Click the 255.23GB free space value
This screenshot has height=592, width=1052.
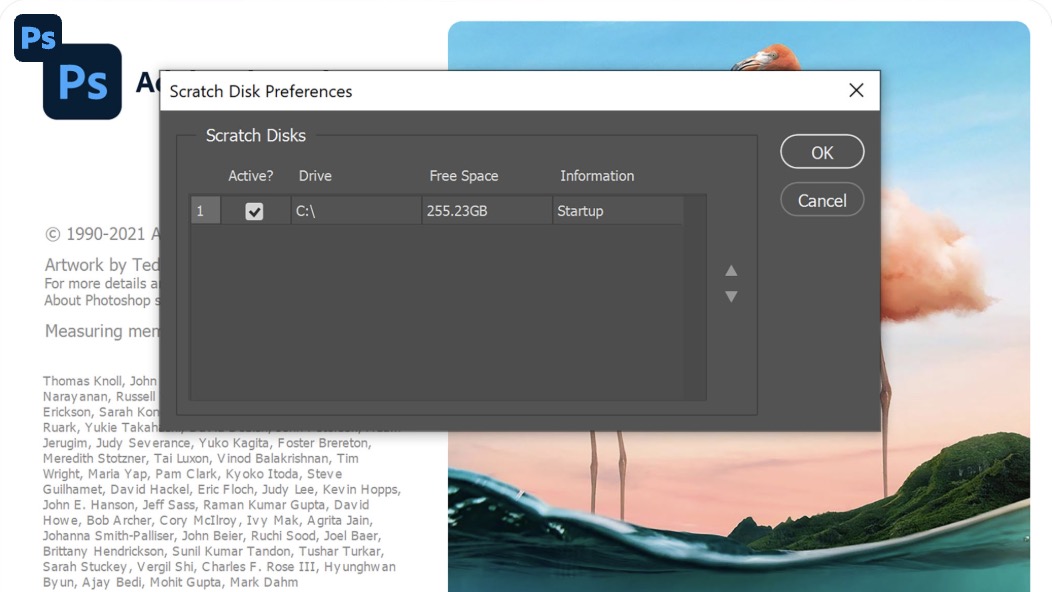[457, 211]
